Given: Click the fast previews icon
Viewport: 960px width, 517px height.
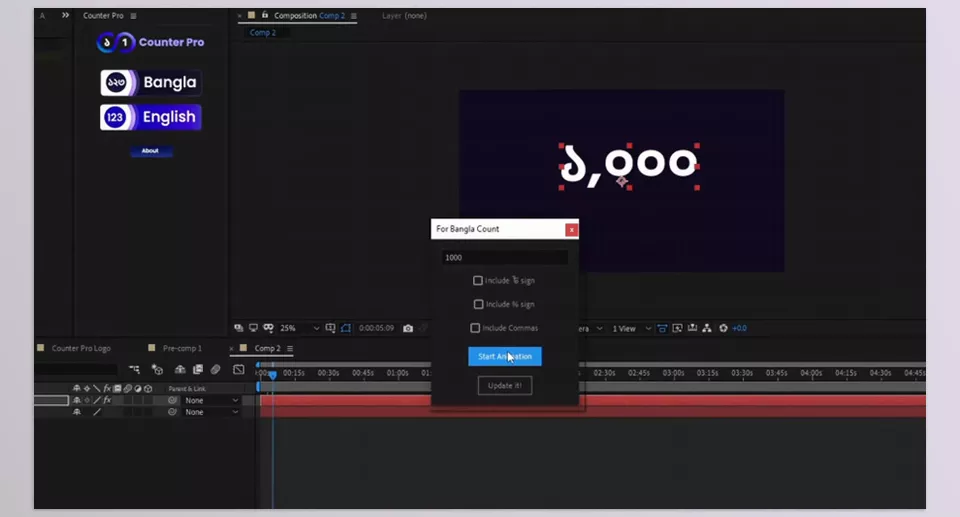Looking at the screenshot, I should tap(677, 328).
